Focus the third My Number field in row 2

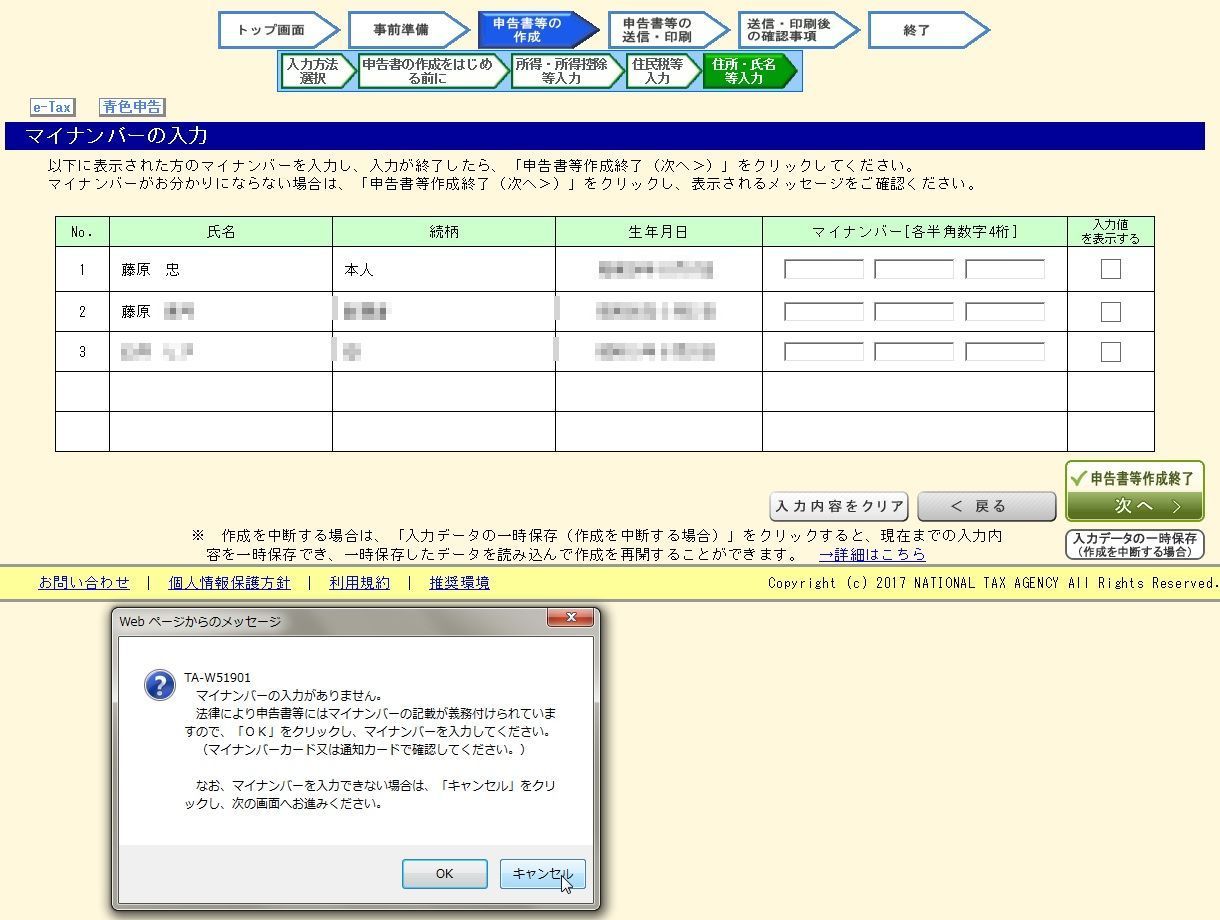pyautogui.click(x=1005, y=312)
